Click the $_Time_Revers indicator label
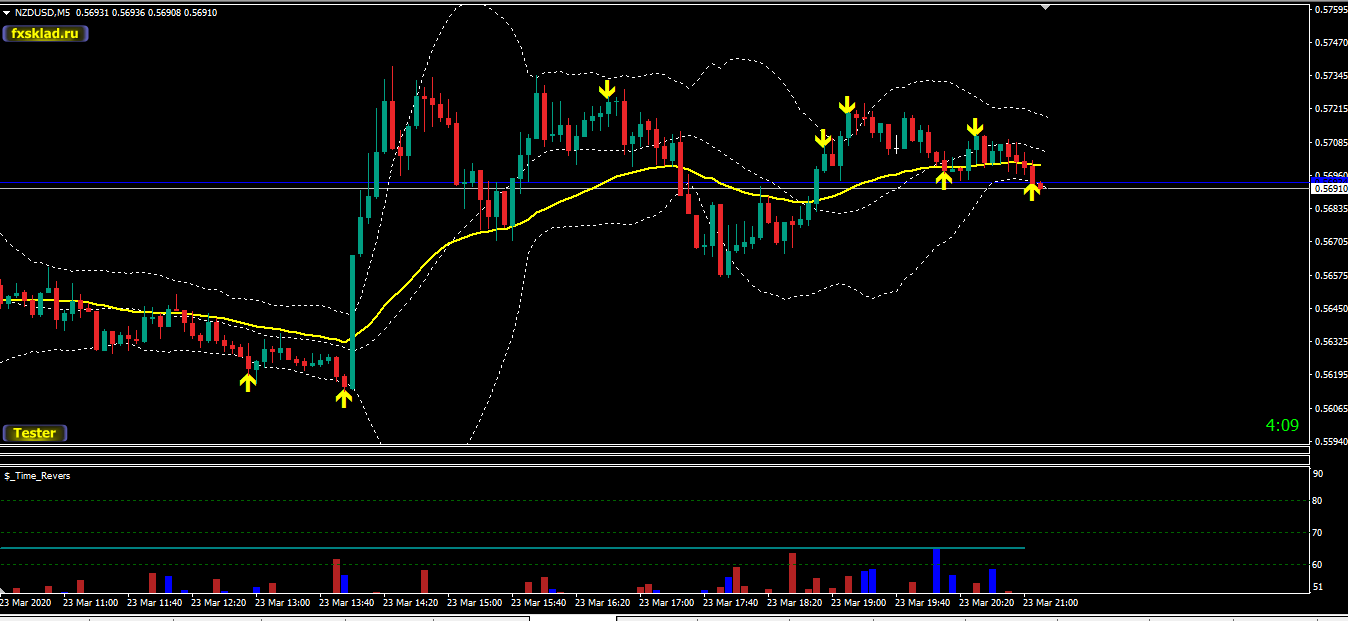1348x621 pixels. pos(38,476)
